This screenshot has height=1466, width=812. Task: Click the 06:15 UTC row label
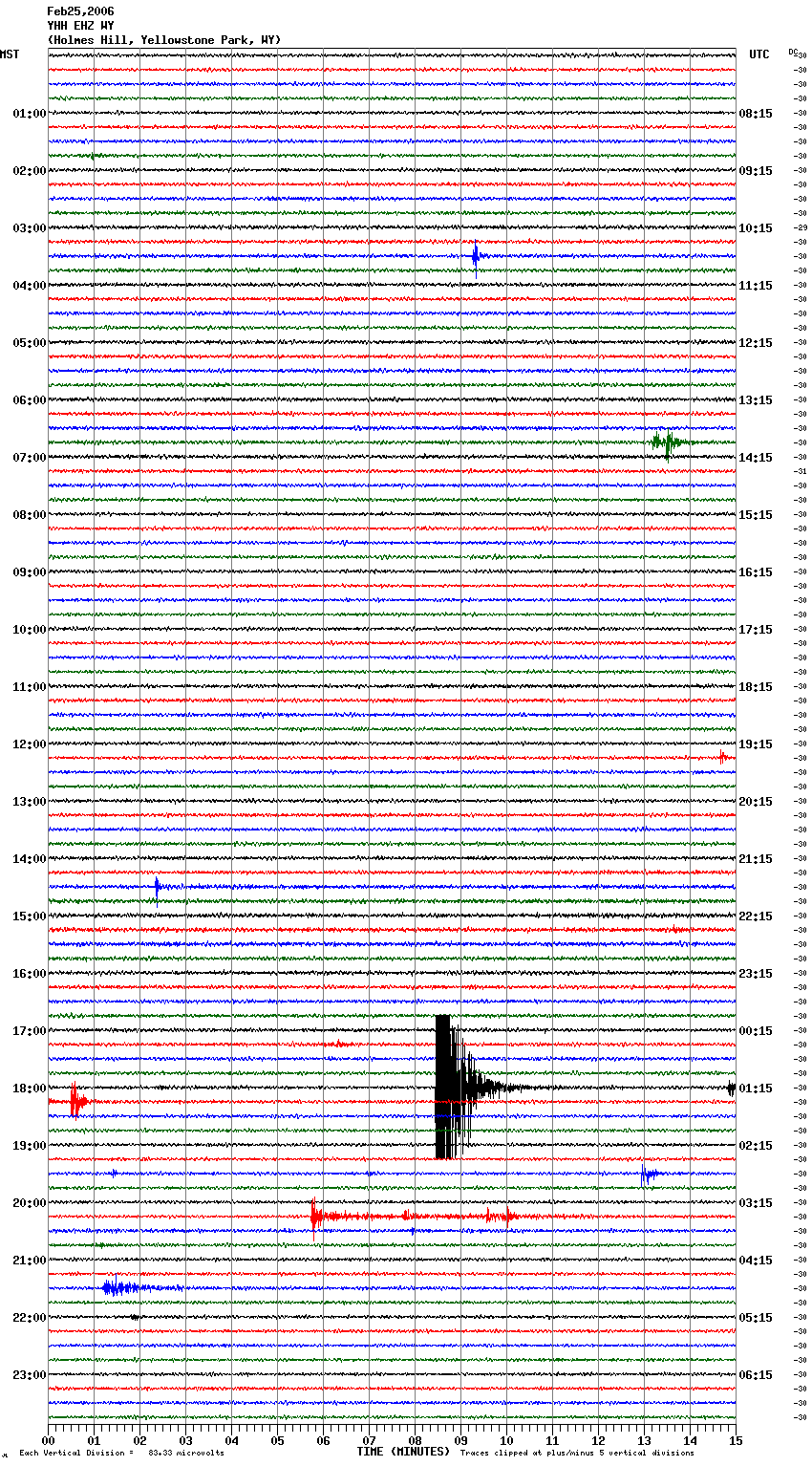[x=756, y=1375]
